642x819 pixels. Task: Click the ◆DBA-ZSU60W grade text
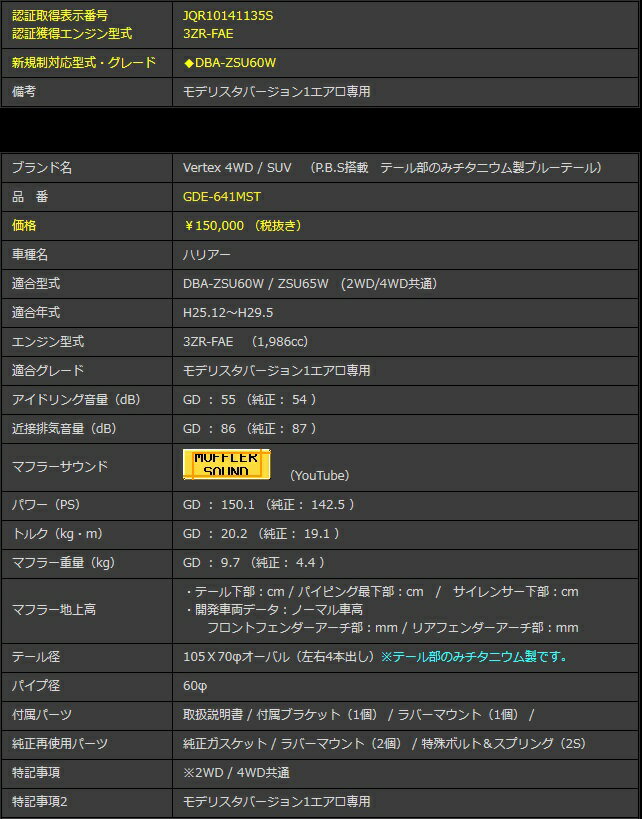230,63
